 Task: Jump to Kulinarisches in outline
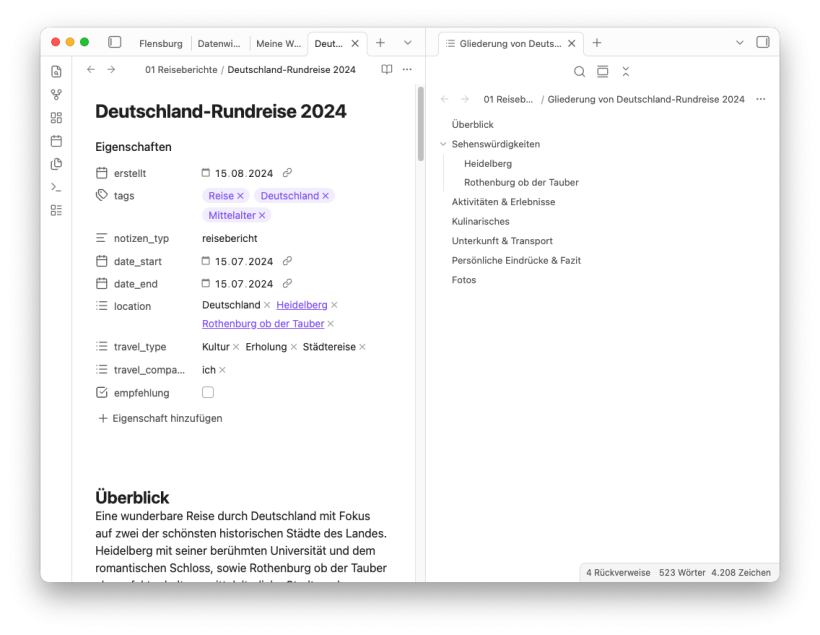pyautogui.click(x=481, y=221)
